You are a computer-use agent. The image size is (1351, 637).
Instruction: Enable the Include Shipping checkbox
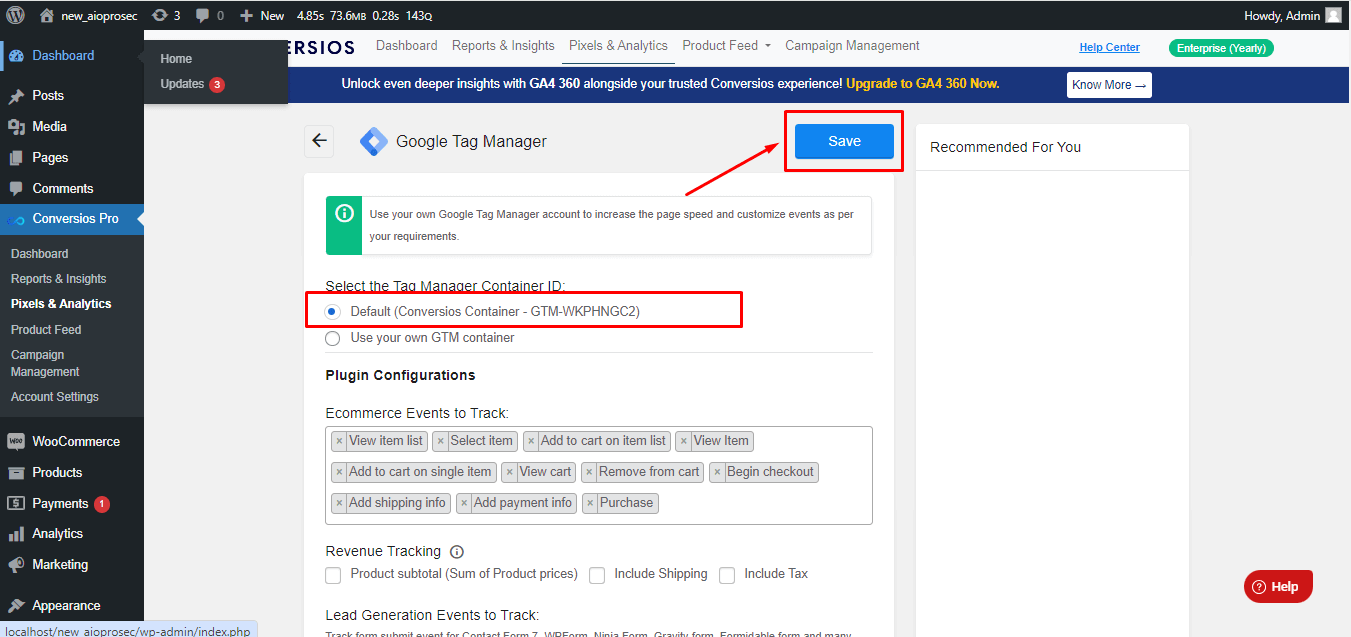(597, 575)
